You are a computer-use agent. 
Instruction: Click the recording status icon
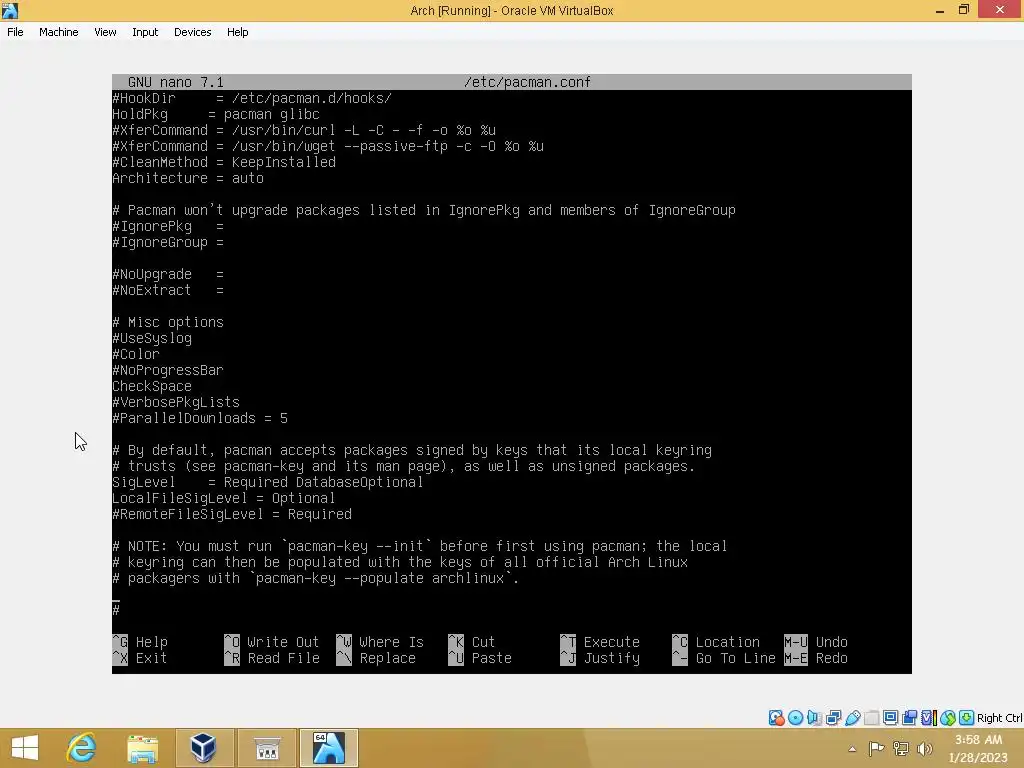pyautogui.click(x=909, y=718)
